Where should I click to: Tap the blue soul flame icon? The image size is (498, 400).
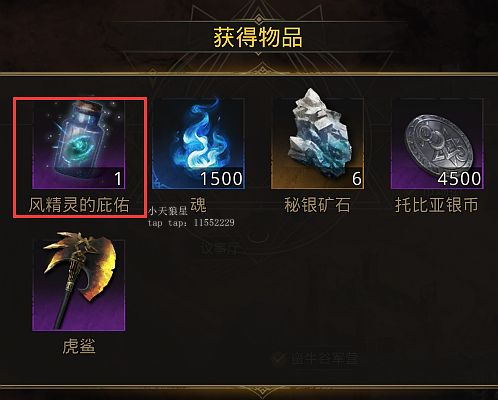[198, 144]
